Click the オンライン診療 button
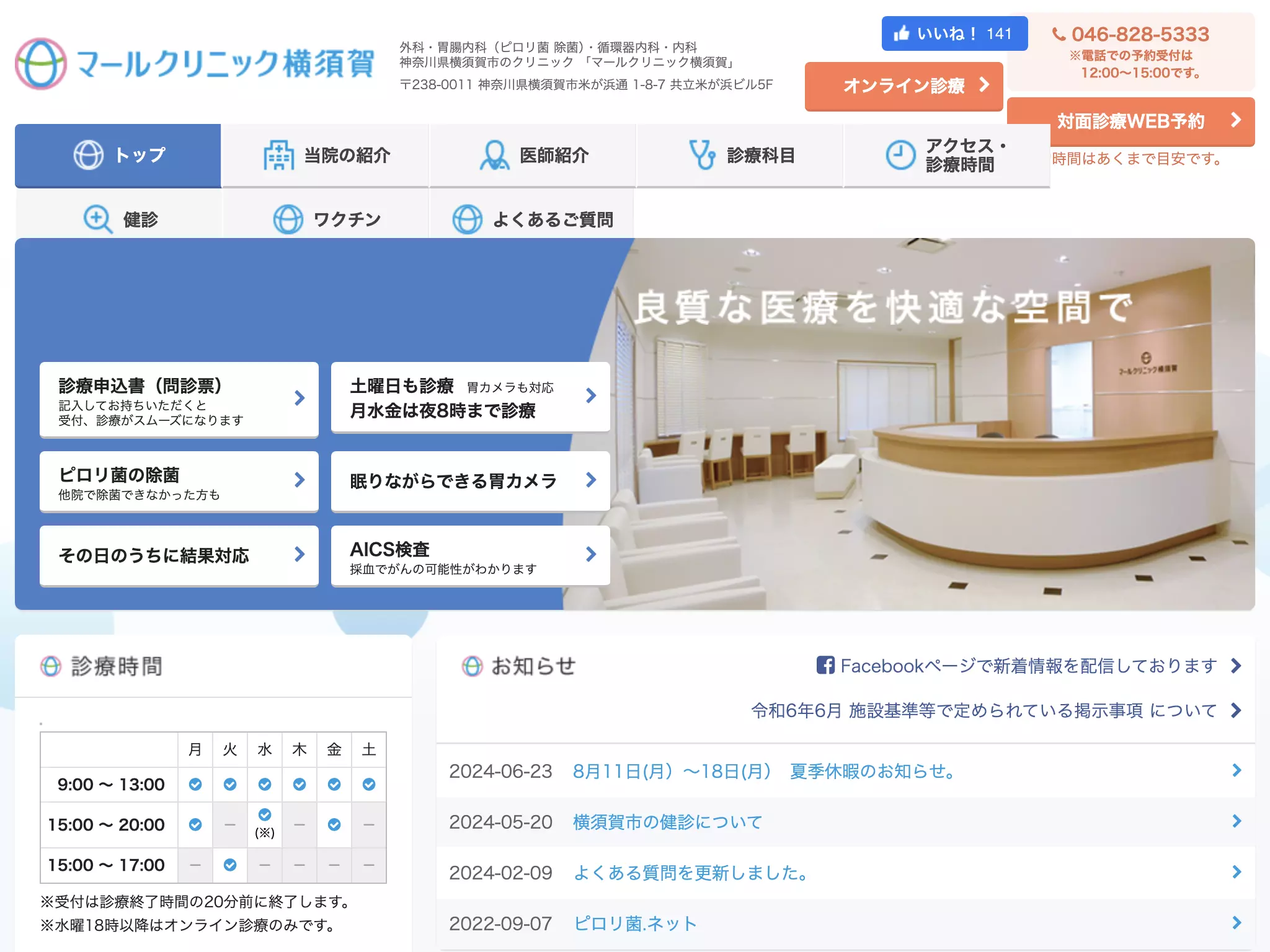Viewport: 1270px width, 952px height. [x=904, y=86]
